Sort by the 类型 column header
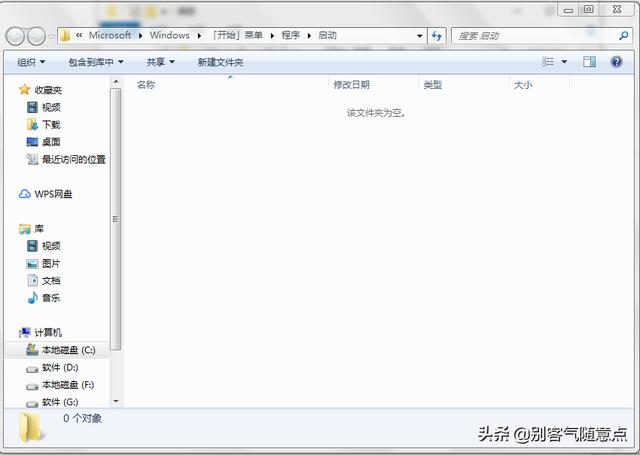 pos(433,84)
